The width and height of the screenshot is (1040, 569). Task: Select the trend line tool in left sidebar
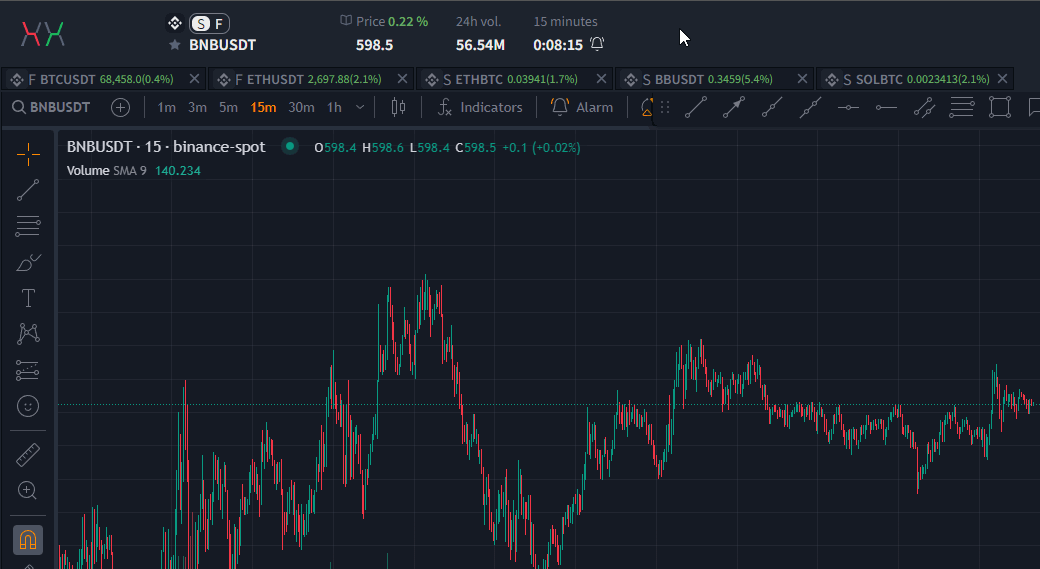point(28,190)
